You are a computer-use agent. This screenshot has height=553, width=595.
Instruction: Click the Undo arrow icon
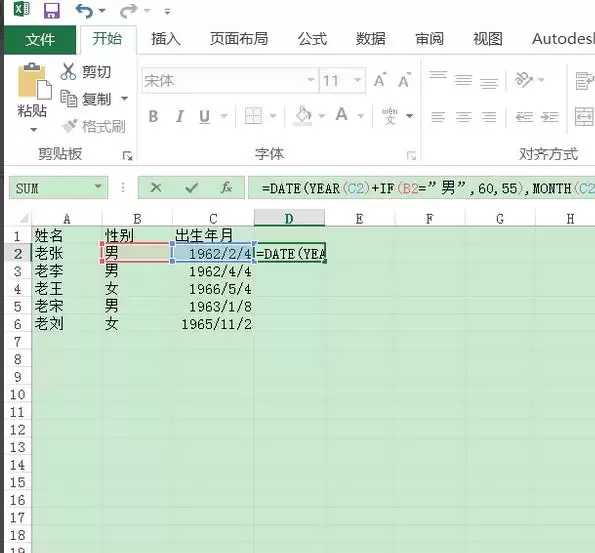point(84,11)
